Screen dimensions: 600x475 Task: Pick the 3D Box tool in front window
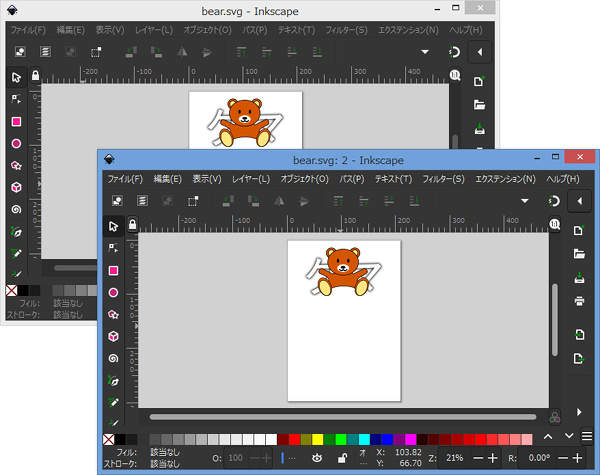coord(114,336)
